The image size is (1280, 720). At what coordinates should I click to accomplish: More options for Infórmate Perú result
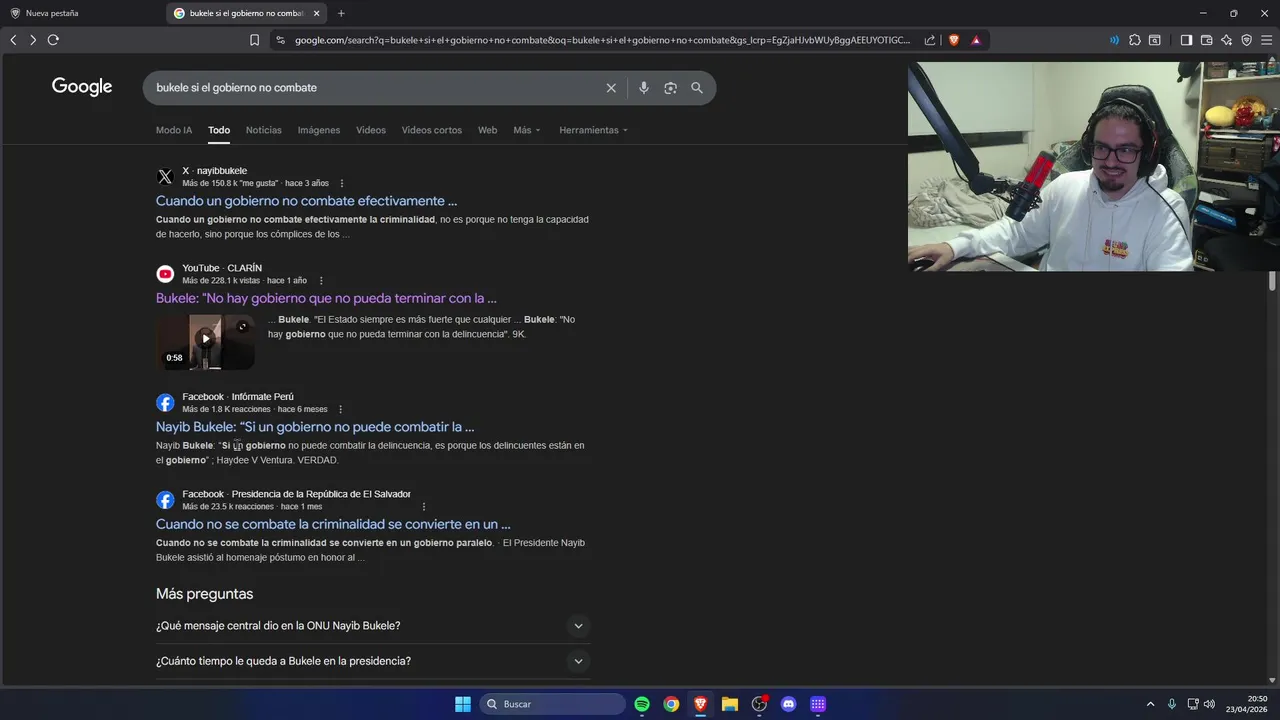click(341, 409)
